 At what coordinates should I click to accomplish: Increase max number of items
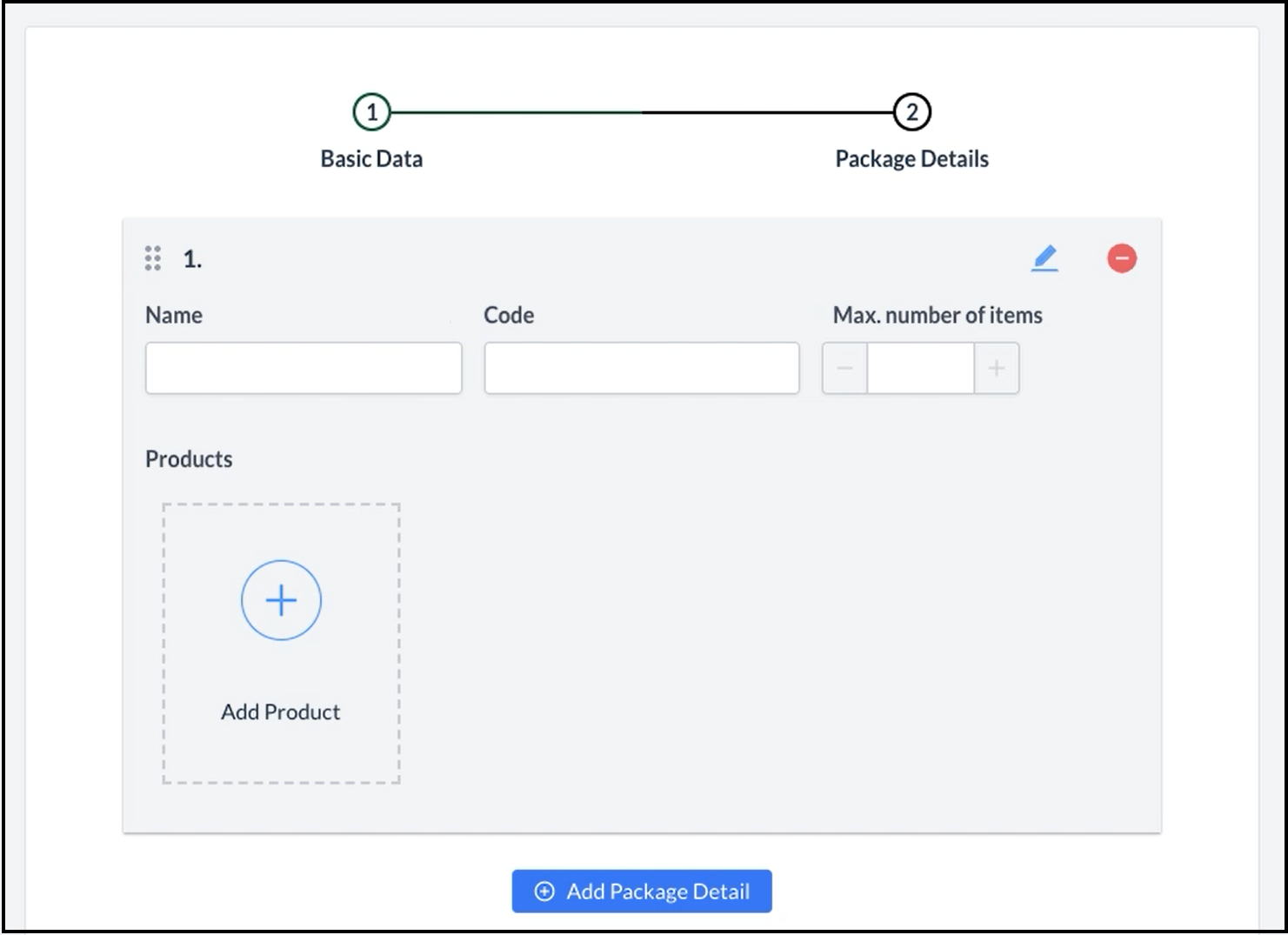click(x=997, y=368)
